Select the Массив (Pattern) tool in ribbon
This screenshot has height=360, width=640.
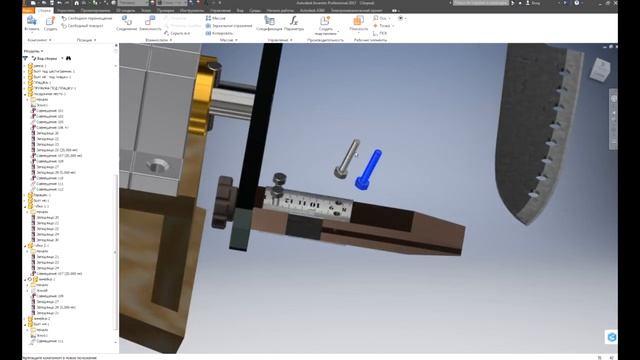(x=216, y=18)
